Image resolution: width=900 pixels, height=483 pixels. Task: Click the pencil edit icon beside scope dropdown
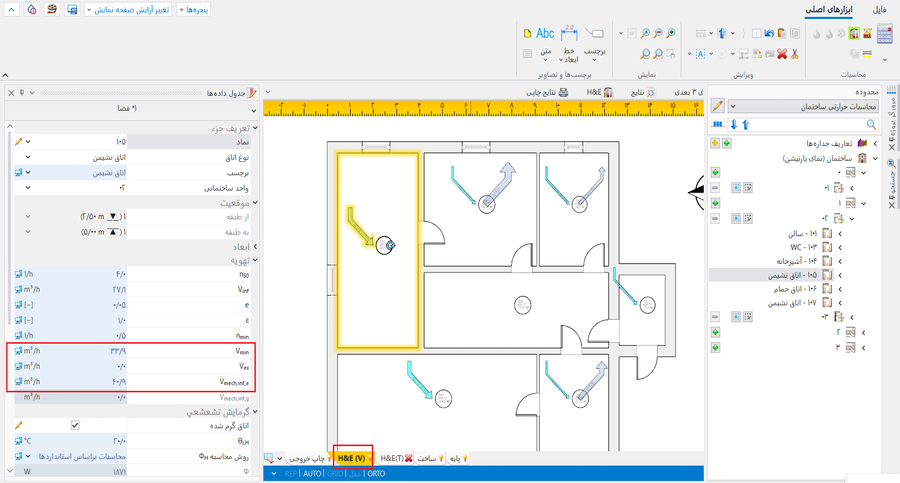(x=717, y=106)
